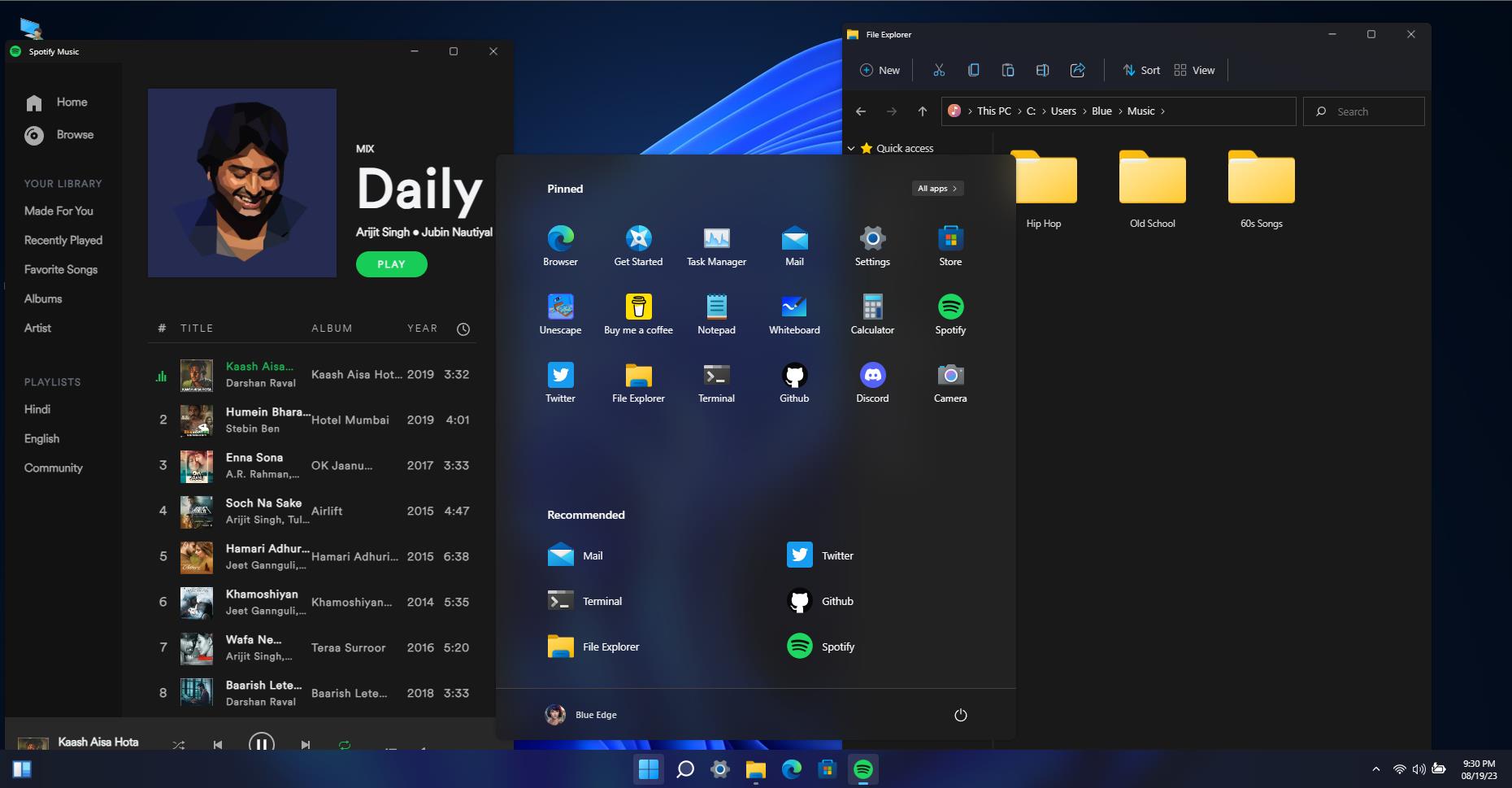The height and width of the screenshot is (788, 1512).
Task: Open recommended Mail item
Action: pyautogui.click(x=576, y=555)
